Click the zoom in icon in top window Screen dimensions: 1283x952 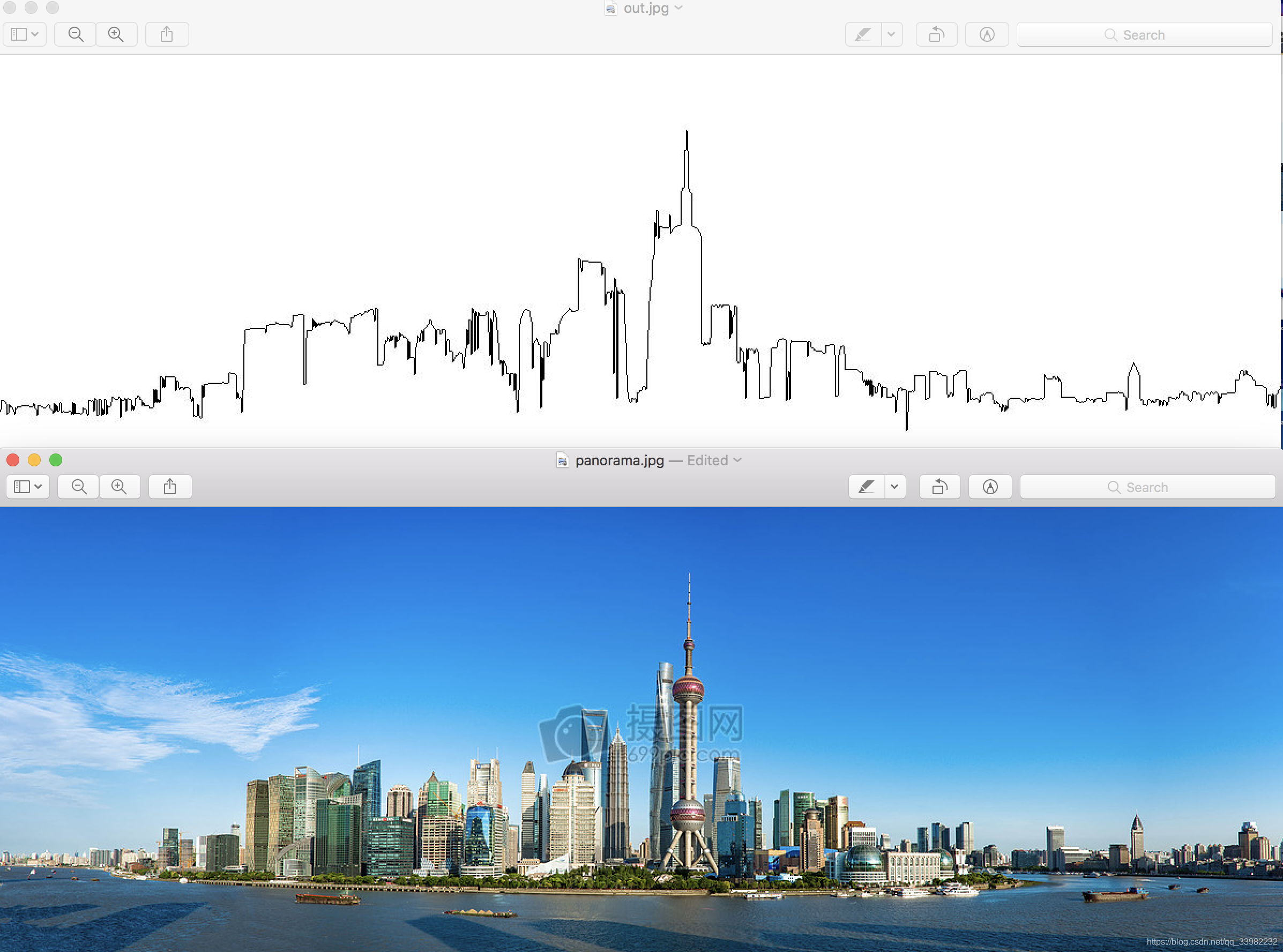(x=117, y=34)
